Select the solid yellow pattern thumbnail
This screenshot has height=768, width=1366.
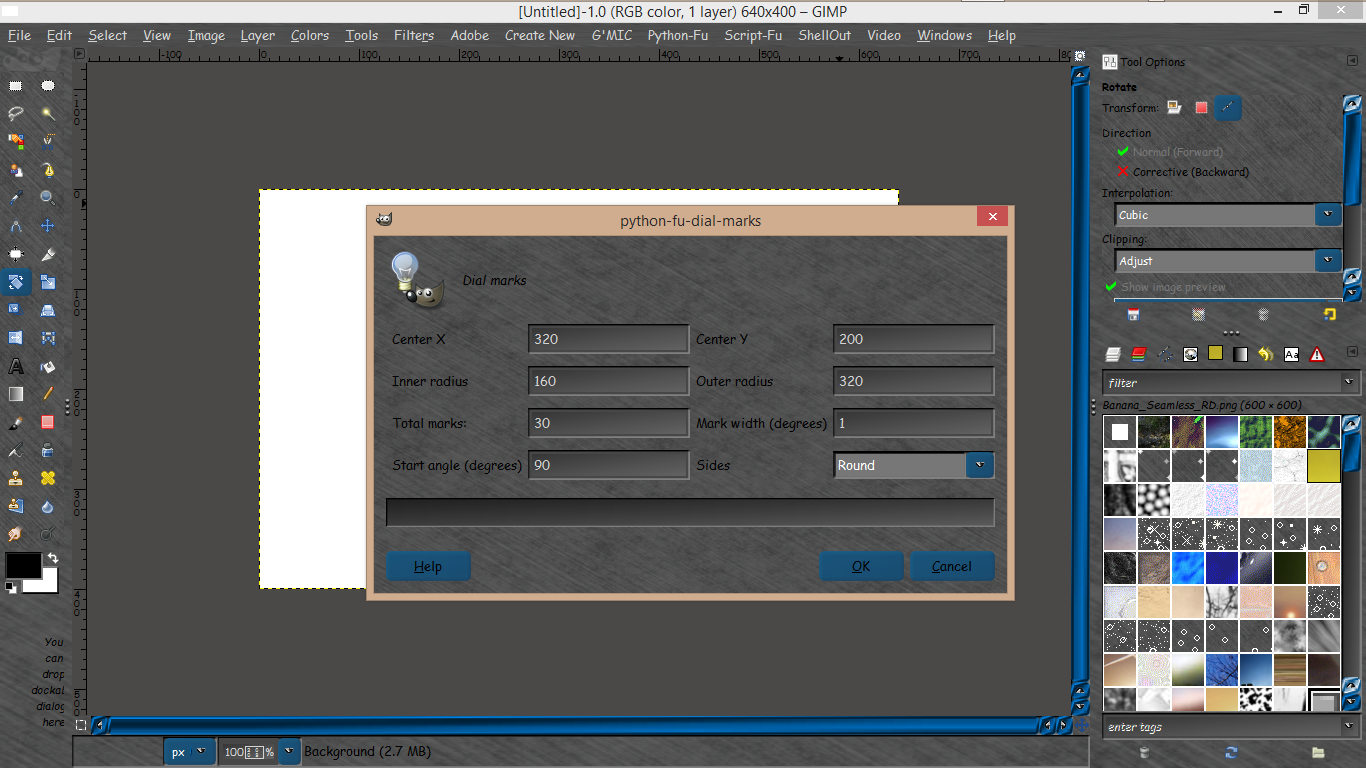point(1324,465)
